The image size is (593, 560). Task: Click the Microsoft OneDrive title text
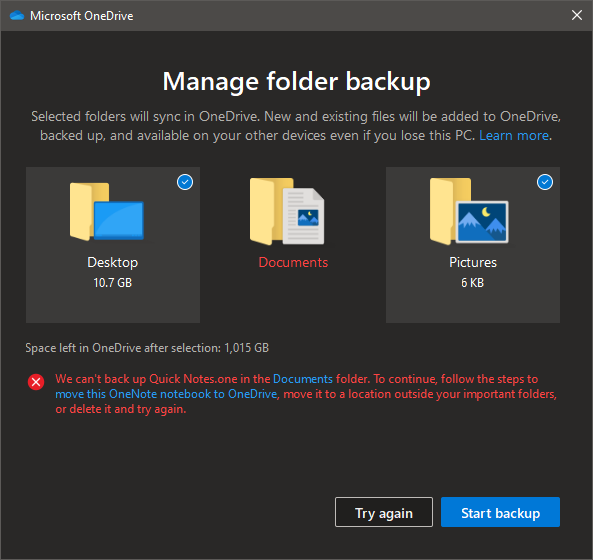click(x=82, y=16)
